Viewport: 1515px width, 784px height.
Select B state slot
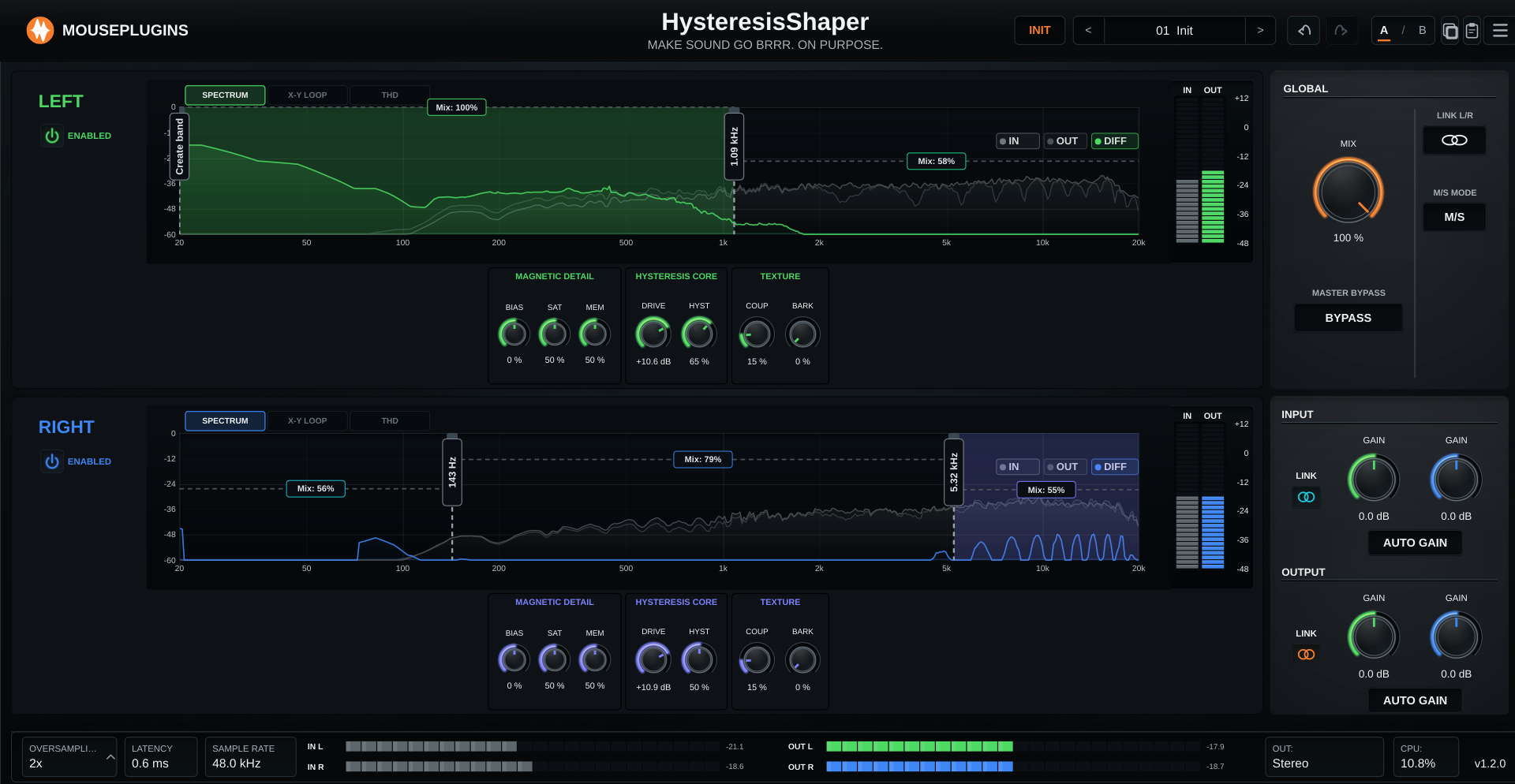coord(1422,30)
